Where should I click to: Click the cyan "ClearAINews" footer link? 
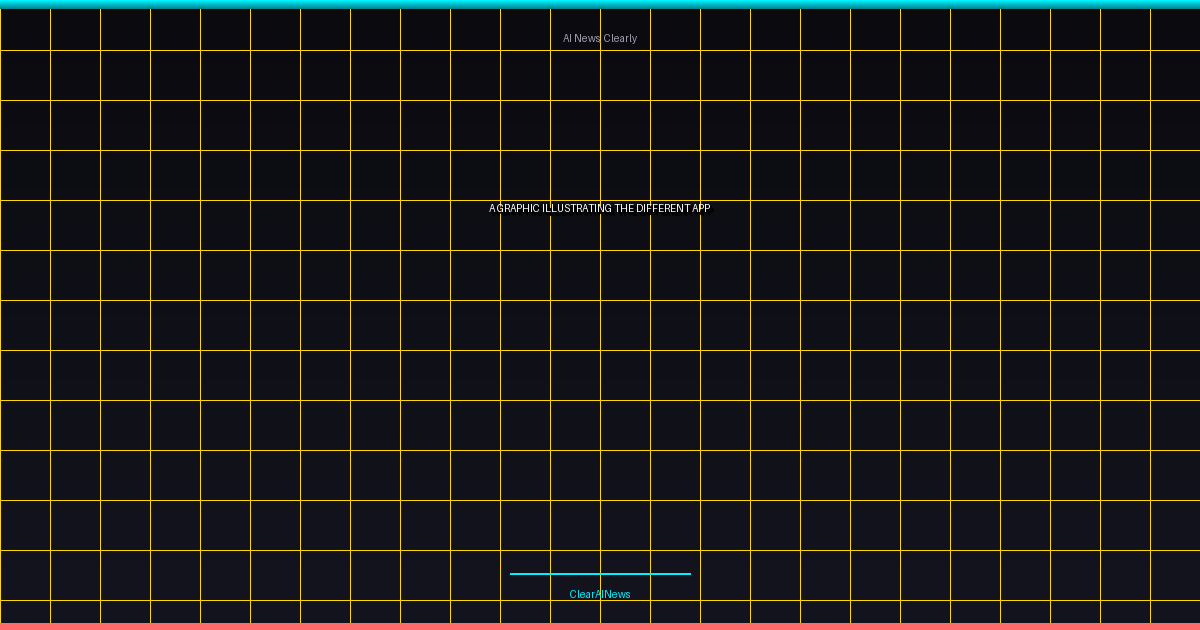pyautogui.click(x=600, y=594)
